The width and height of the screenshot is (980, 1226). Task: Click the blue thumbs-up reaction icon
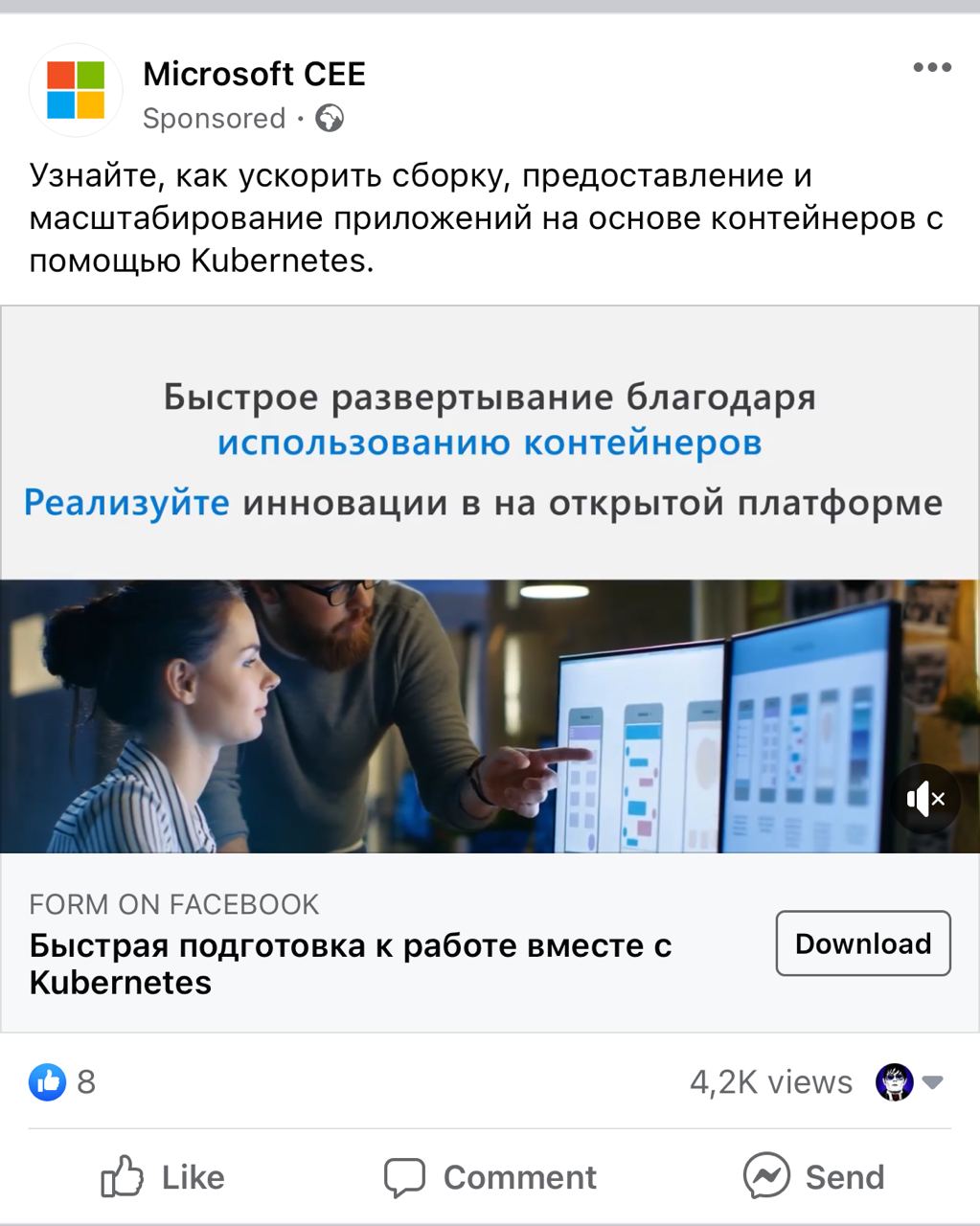pos(47,1082)
